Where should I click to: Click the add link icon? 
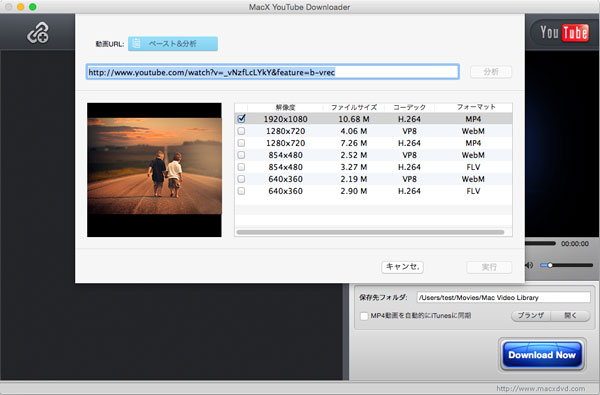tap(38, 32)
